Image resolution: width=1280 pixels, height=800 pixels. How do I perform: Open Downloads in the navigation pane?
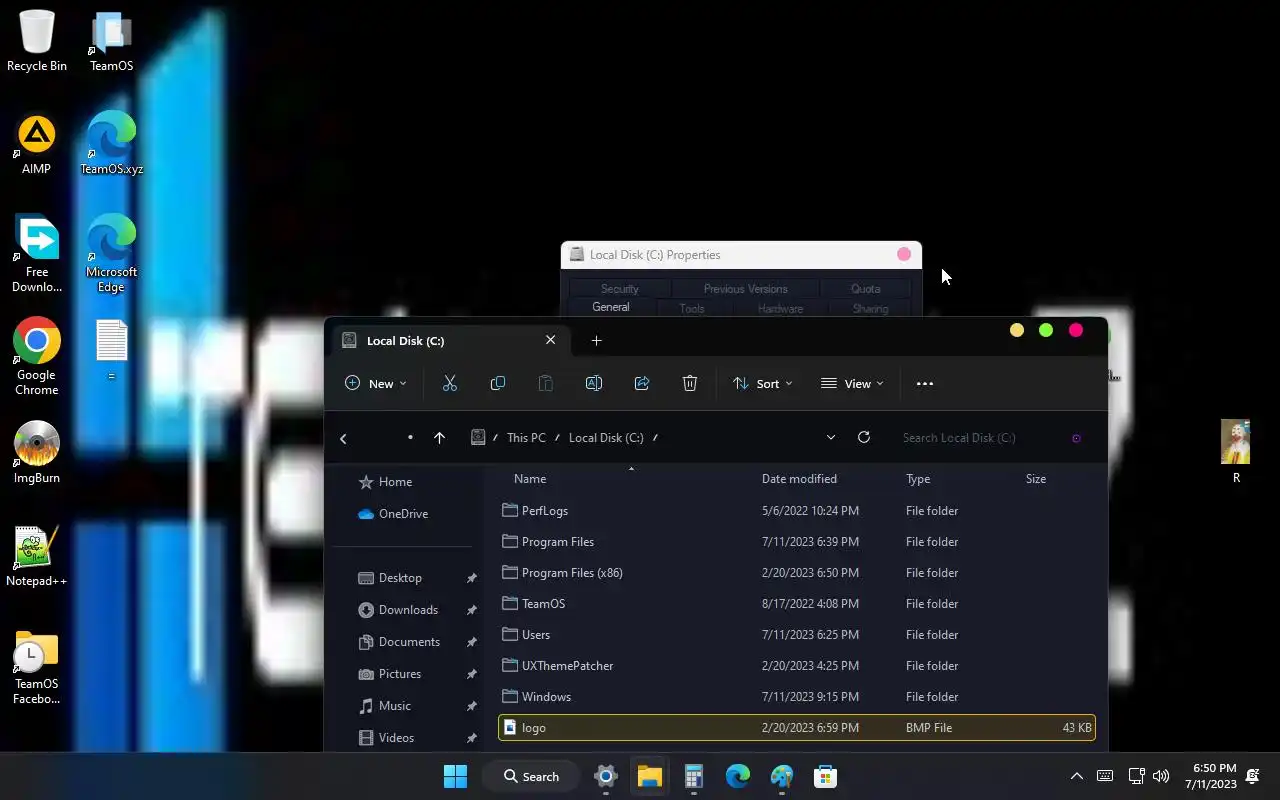[x=408, y=610]
